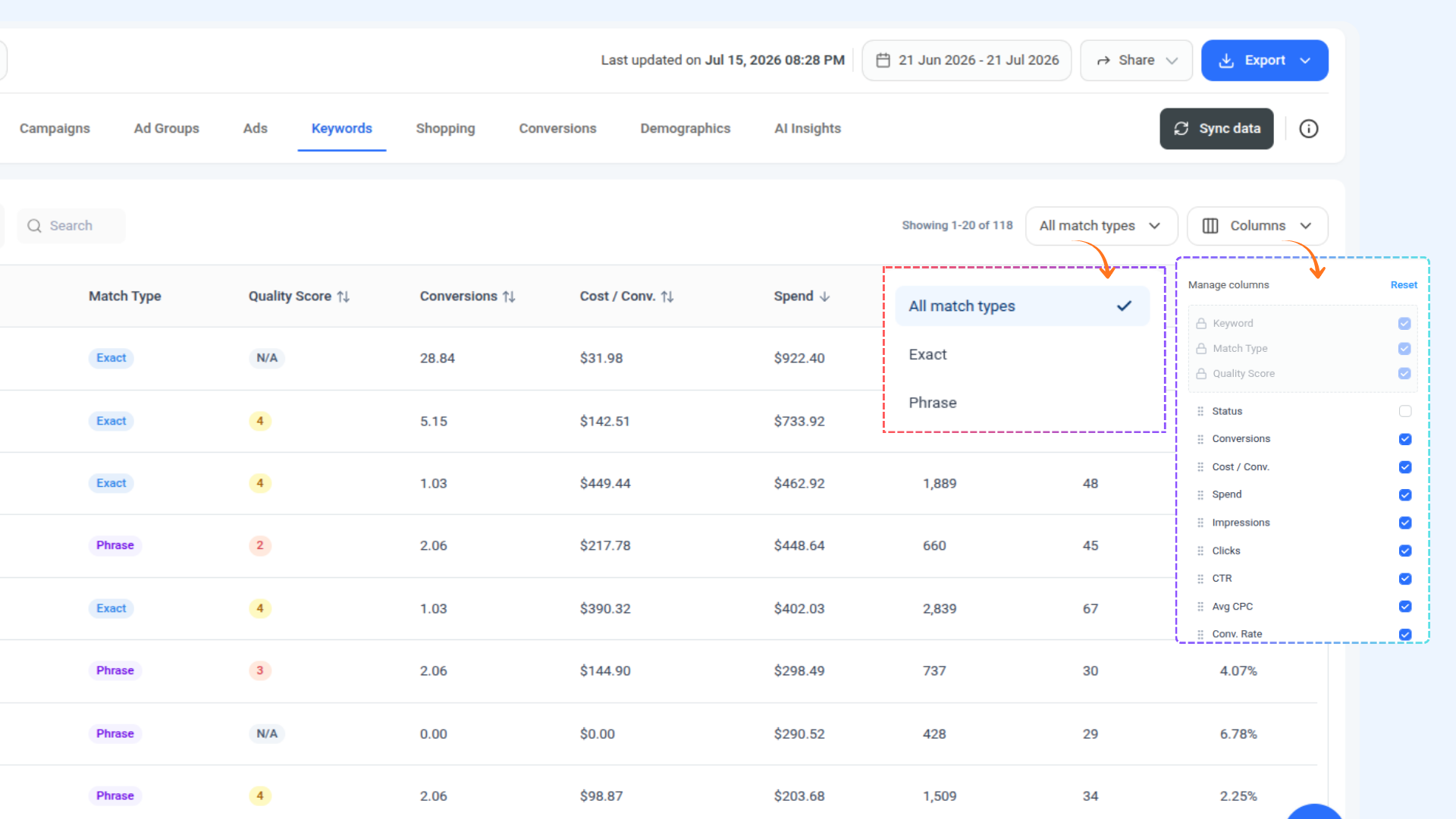Uncheck the Cost / Conv. column checkbox

coord(1405,467)
